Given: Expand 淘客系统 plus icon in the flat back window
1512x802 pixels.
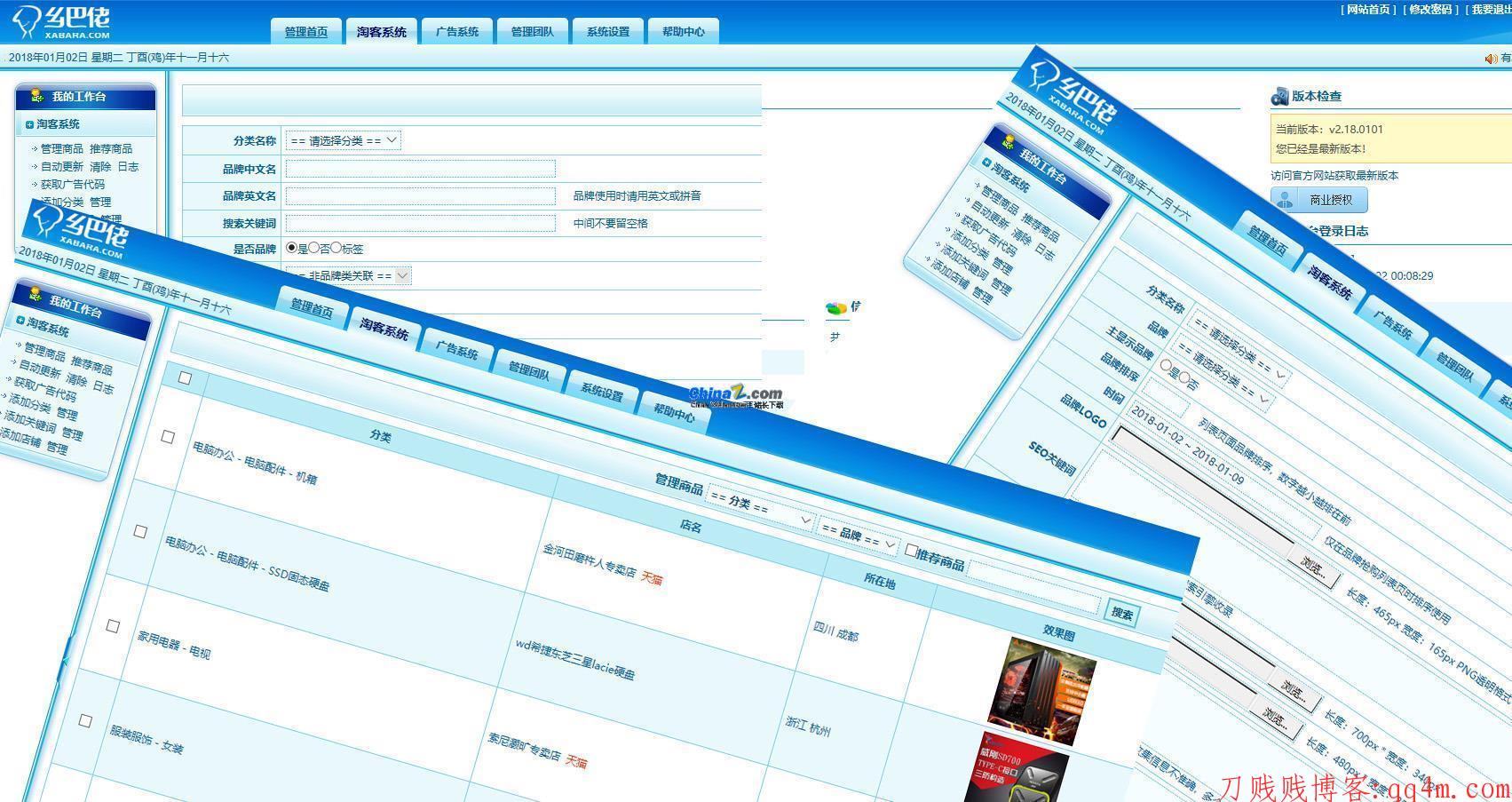Looking at the screenshot, I should [x=29, y=125].
